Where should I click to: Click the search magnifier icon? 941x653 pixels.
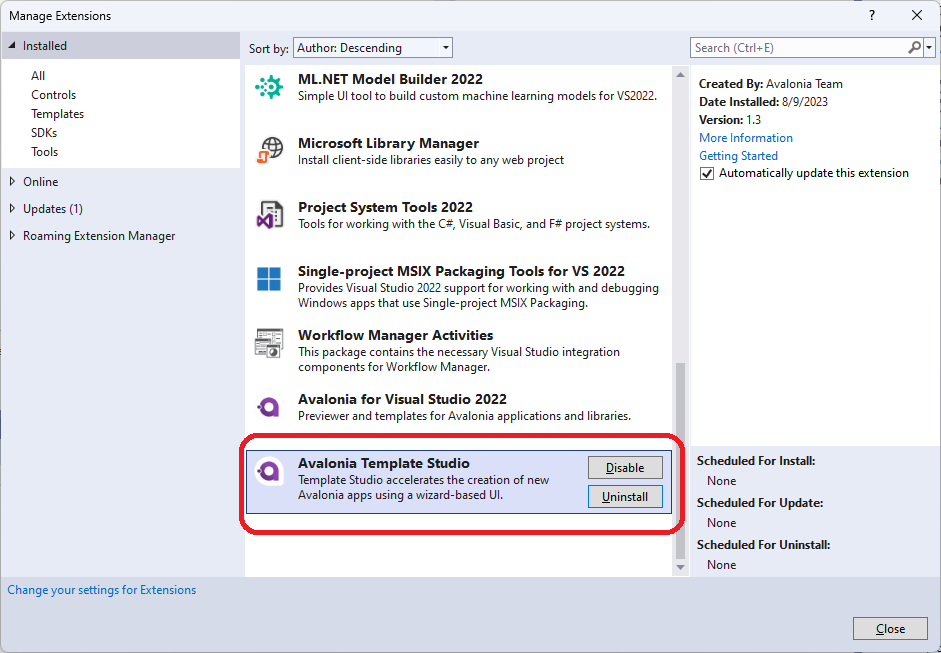(914, 47)
